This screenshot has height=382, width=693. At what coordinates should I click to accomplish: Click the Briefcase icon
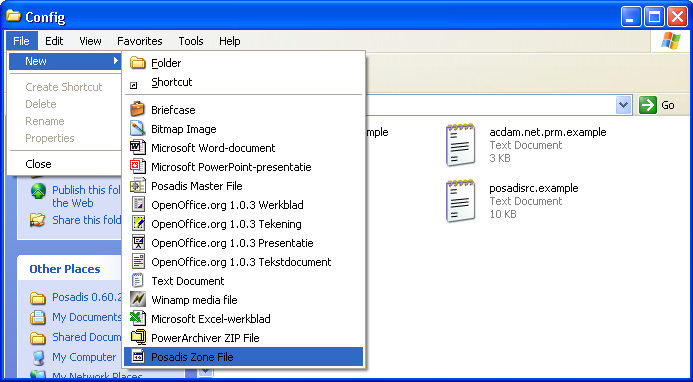coord(137,109)
